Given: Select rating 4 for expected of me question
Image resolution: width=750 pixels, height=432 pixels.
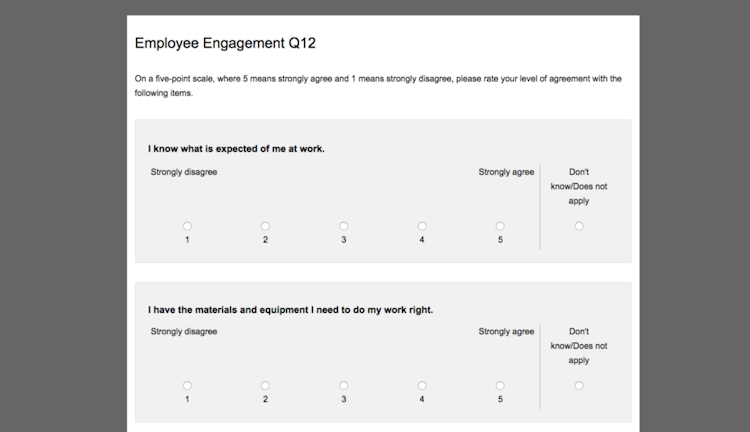Looking at the screenshot, I should click(x=422, y=226).
